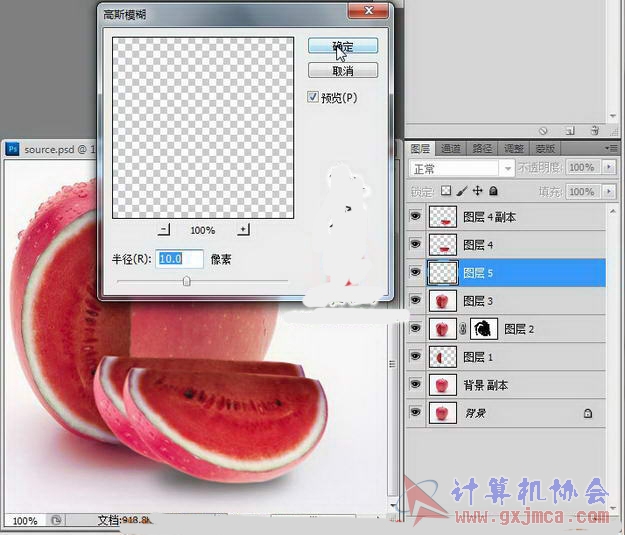Expand the fill 100% slider arrow

(x=610, y=191)
